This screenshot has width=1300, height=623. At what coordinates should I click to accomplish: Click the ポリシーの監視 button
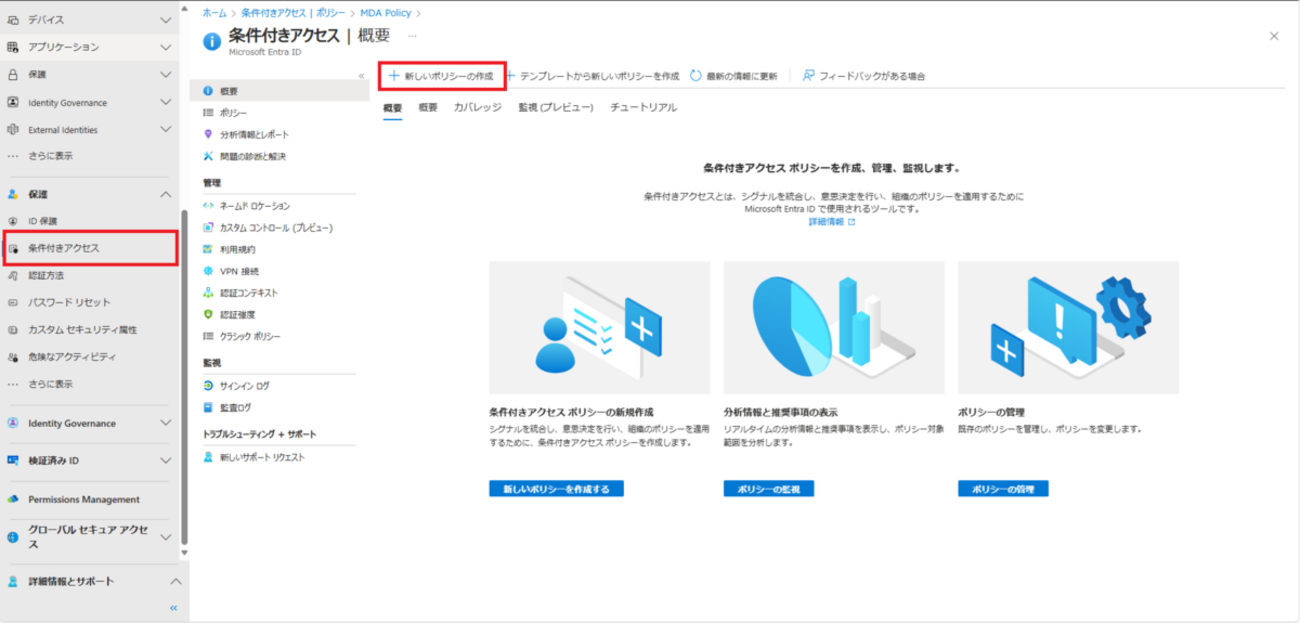(x=768, y=489)
